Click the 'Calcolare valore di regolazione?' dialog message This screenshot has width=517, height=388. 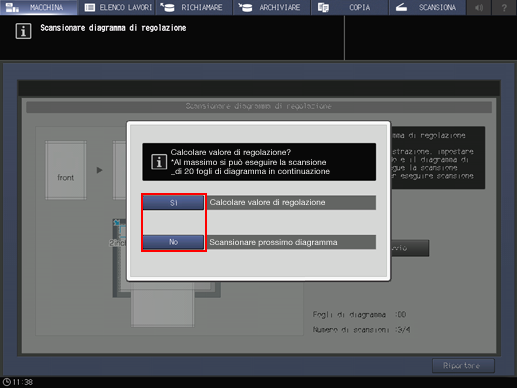[259, 162]
